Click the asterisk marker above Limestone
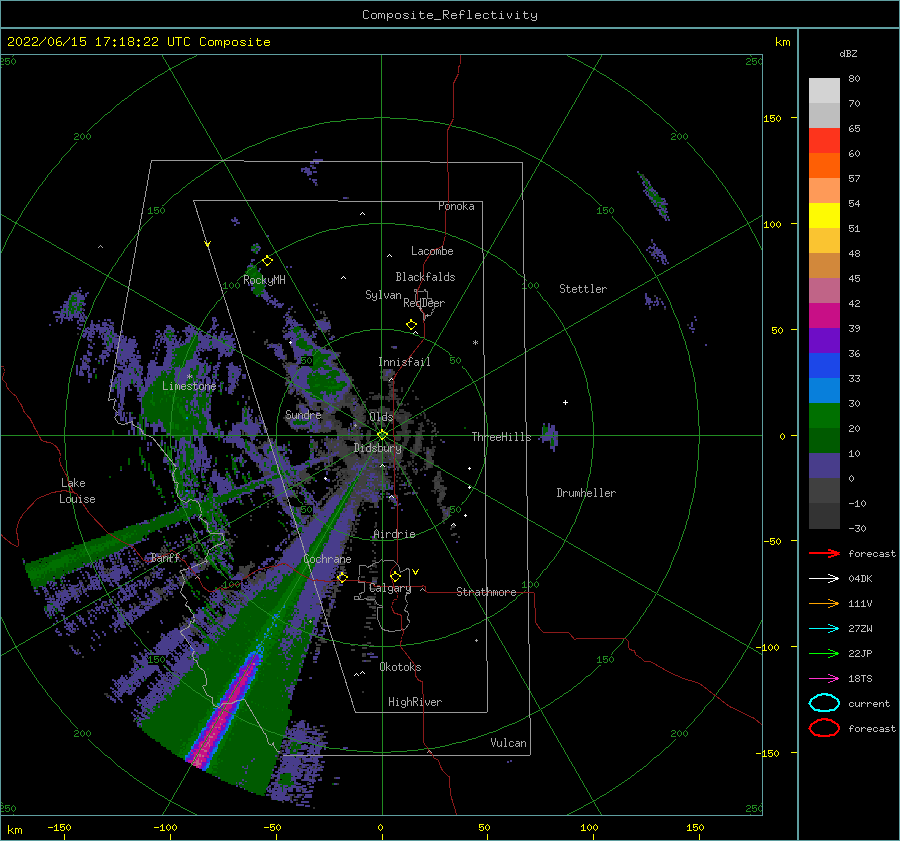Viewport: 900px width, 841px height. coord(189,377)
